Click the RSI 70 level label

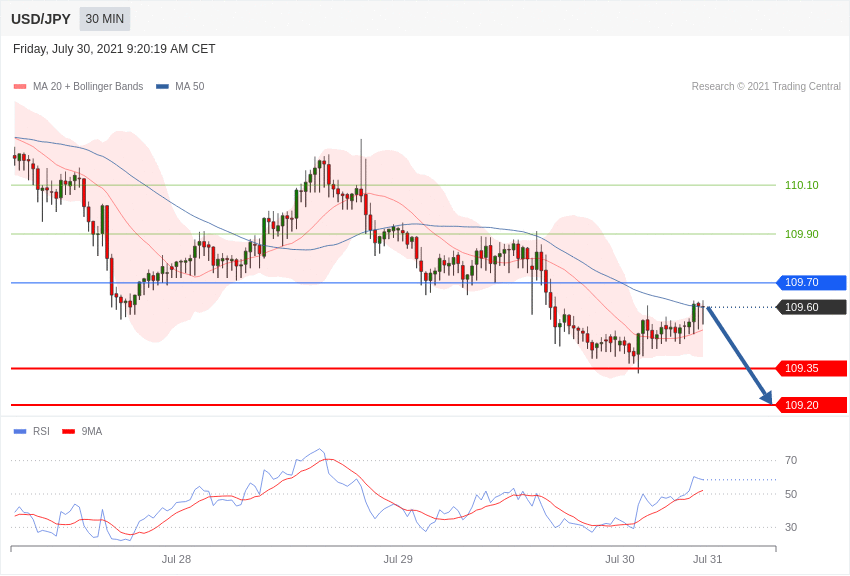click(x=791, y=461)
